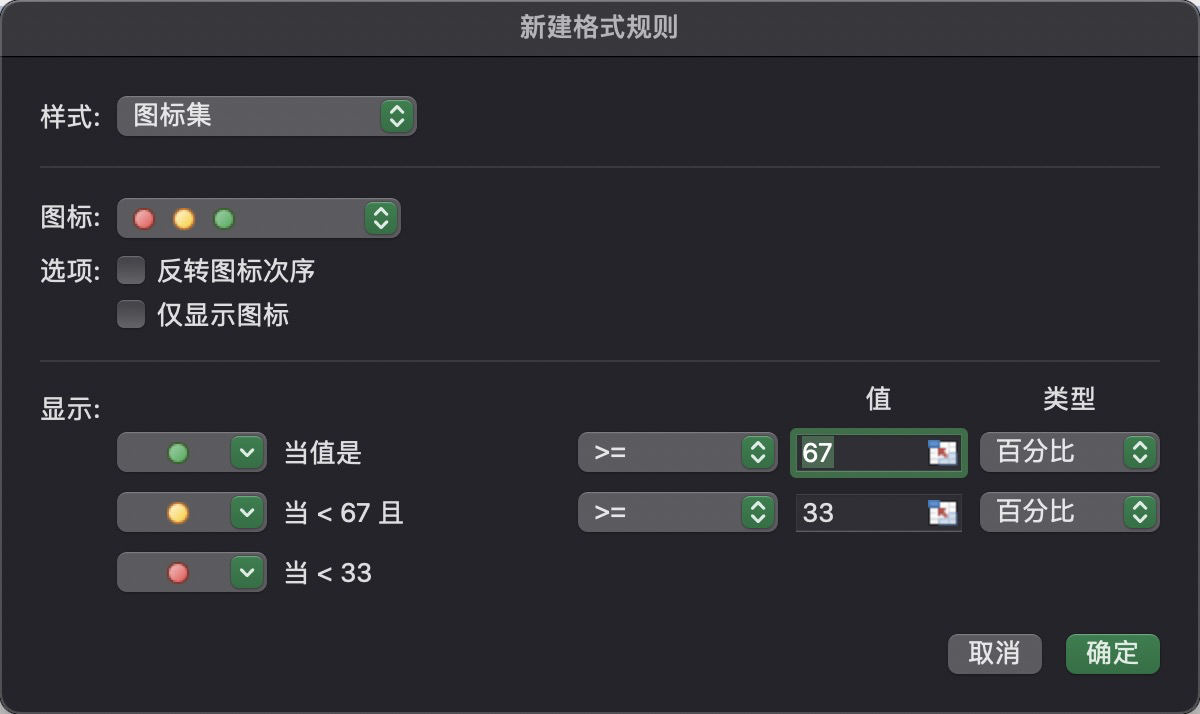
Task: Open 百分比 type dropdown in first row
Action: coord(1069,453)
